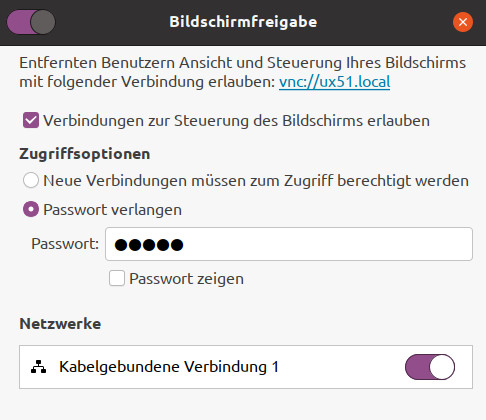Focus the empty area of the Passwort field
The image size is (486, 420).
pyautogui.click(x=327, y=244)
